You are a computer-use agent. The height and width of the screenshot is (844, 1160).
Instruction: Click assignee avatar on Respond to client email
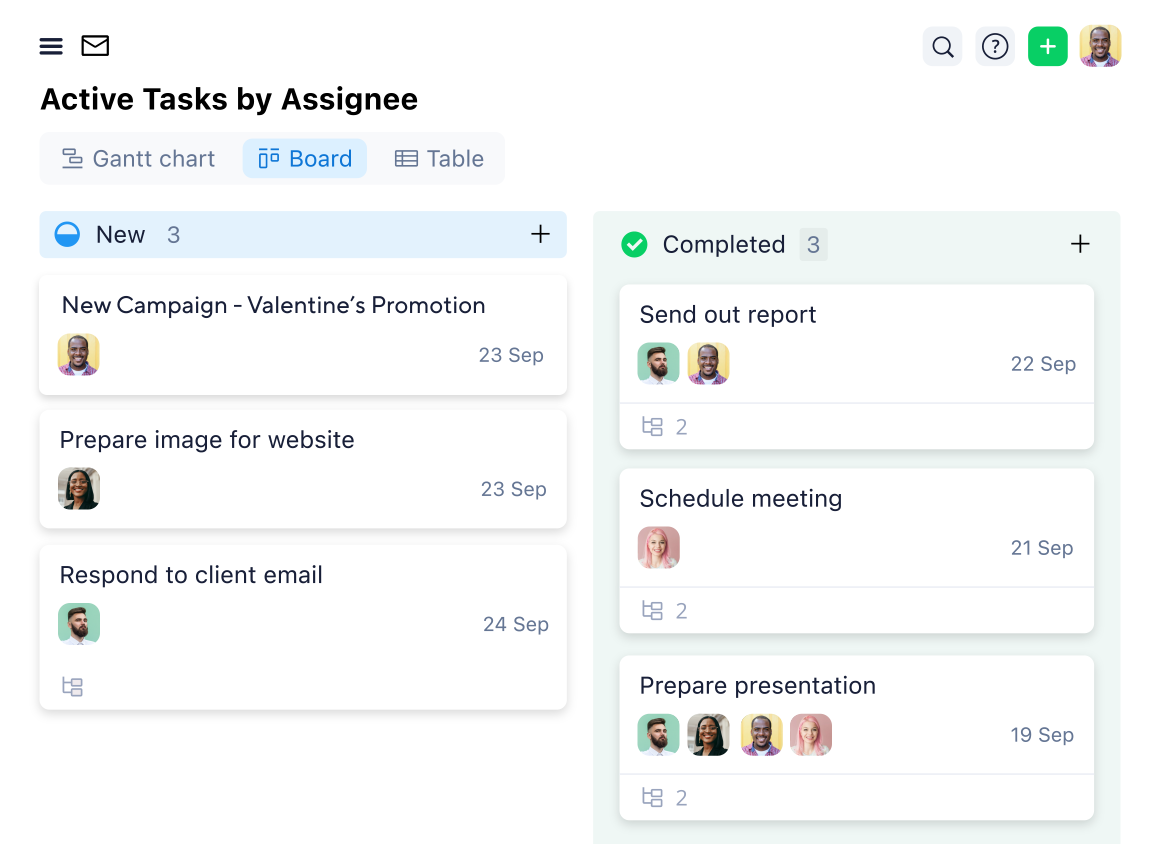pyautogui.click(x=78, y=624)
